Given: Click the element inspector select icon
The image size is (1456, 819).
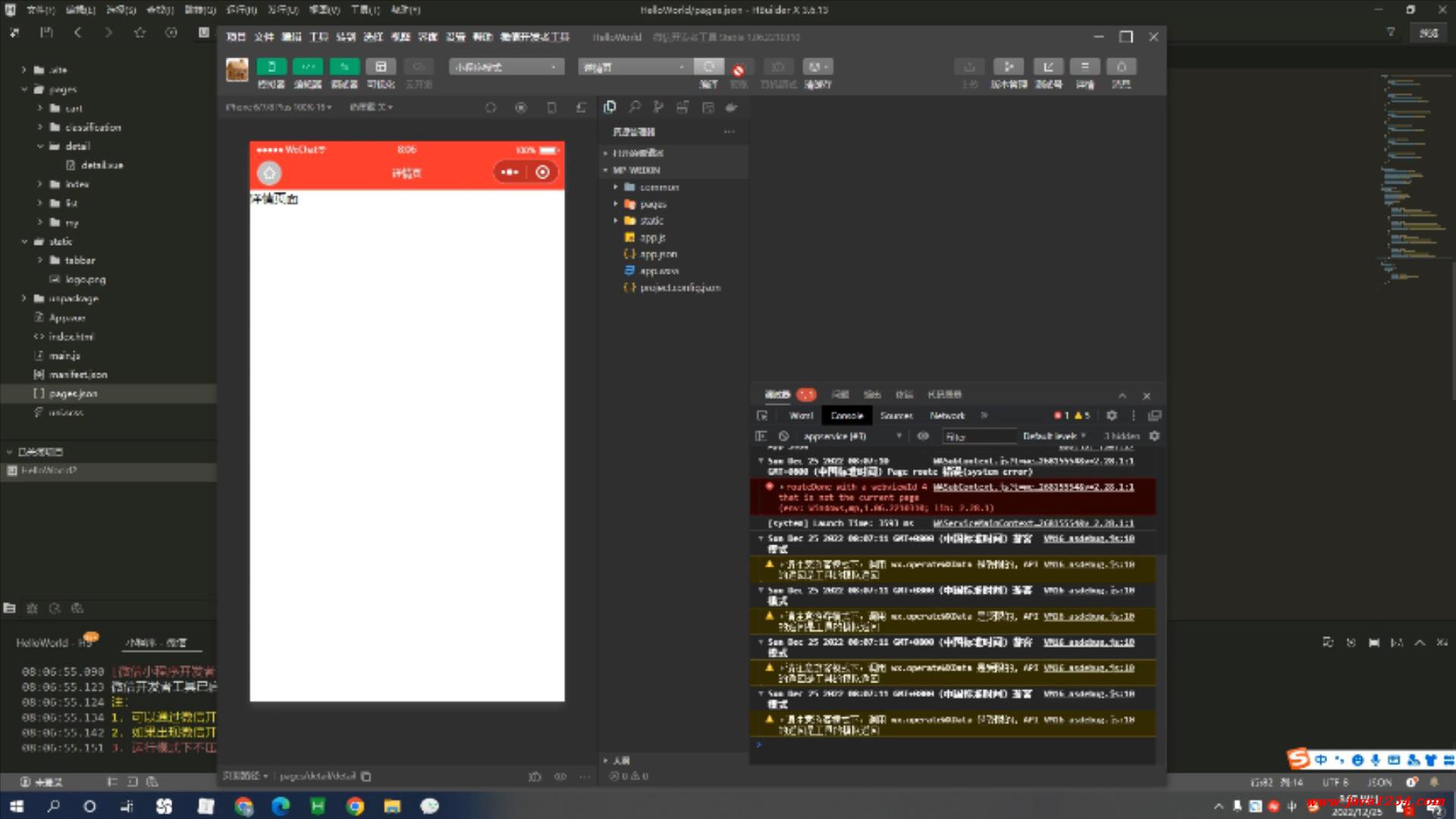Looking at the screenshot, I should click(762, 416).
